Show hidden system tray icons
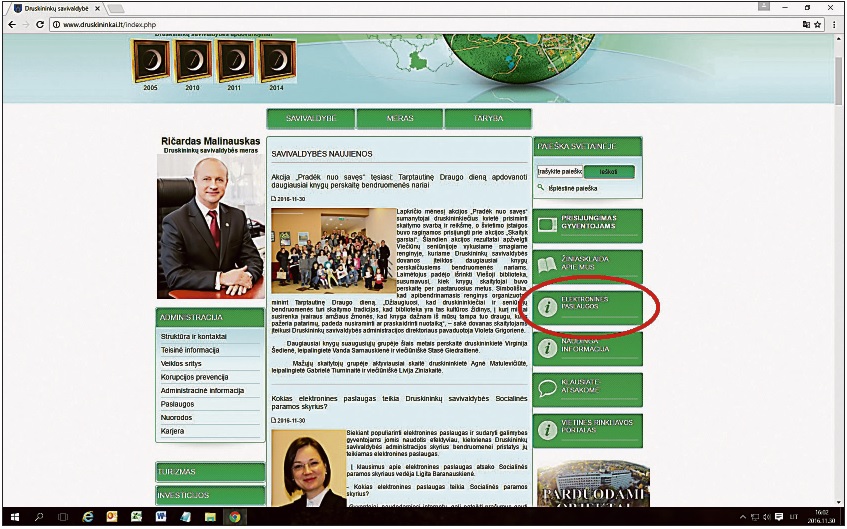 tap(743, 517)
